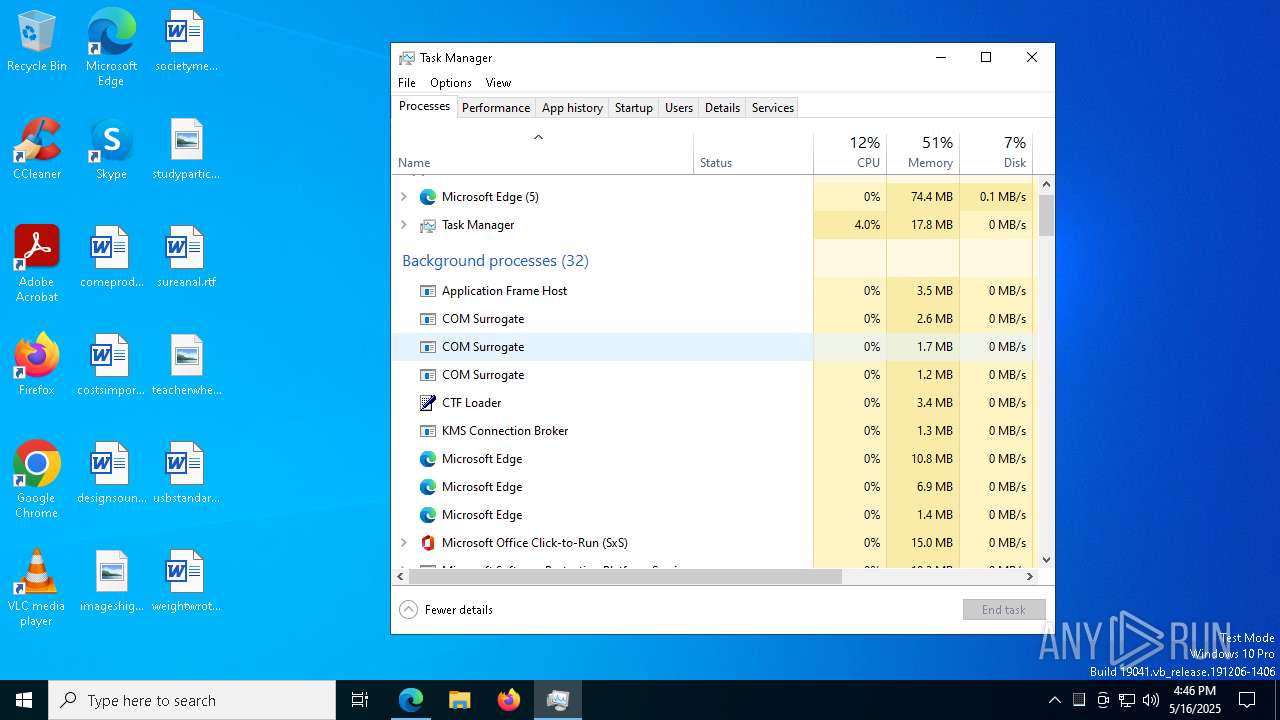1280x720 pixels.
Task: Click in the taskbar search box
Action: [192, 700]
